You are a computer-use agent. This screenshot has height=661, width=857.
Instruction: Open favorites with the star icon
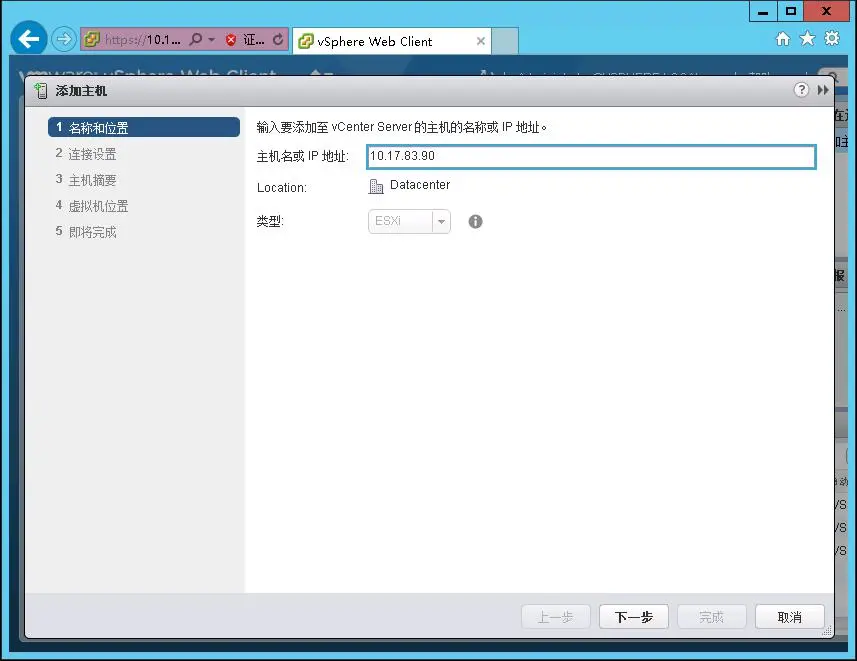(807, 38)
